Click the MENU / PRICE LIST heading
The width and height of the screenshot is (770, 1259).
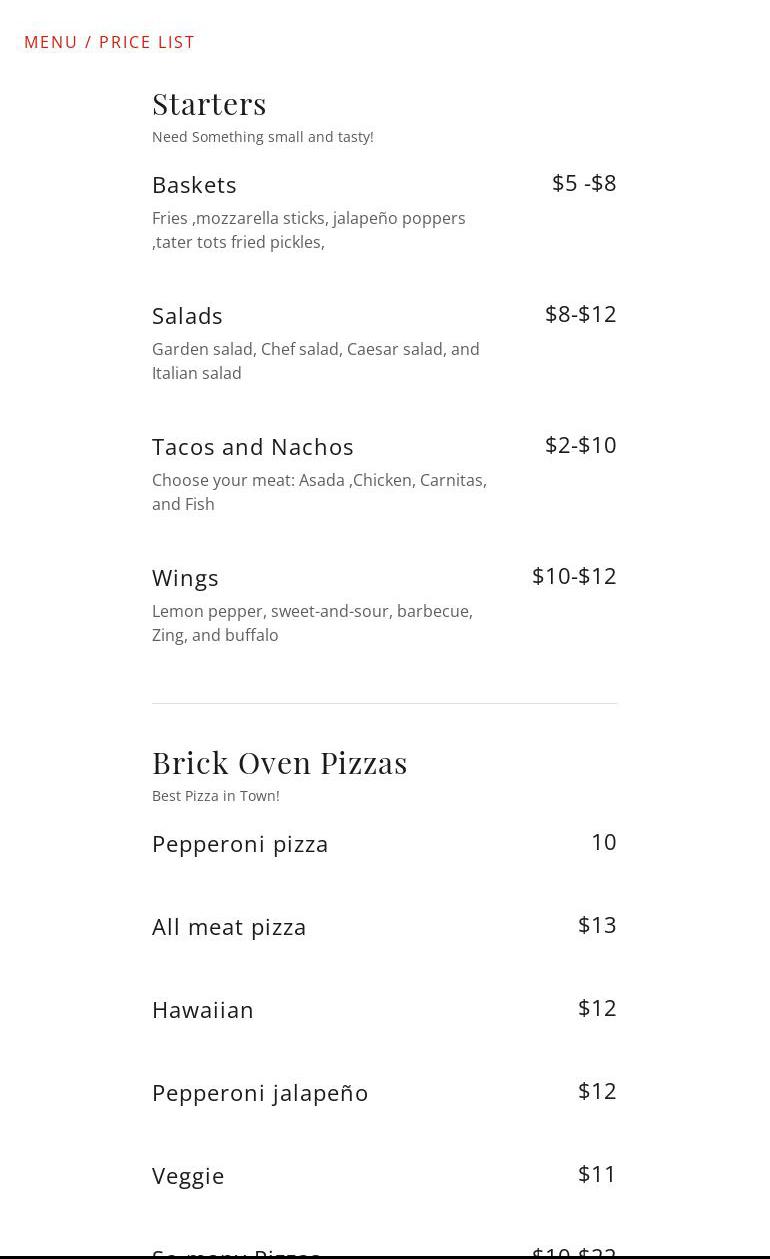(x=109, y=42)
